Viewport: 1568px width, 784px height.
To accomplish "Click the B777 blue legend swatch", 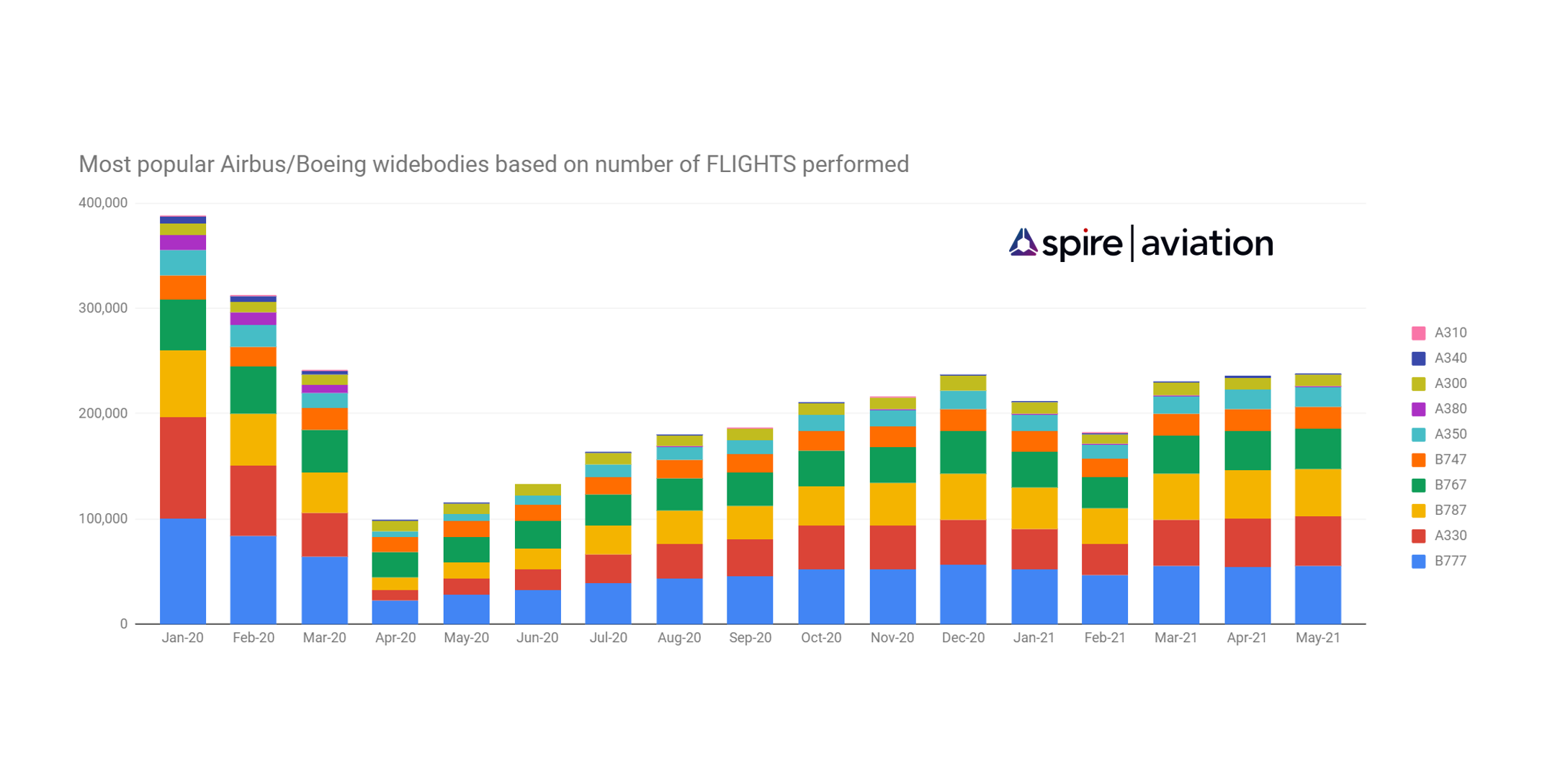I will coord(1418,562).
